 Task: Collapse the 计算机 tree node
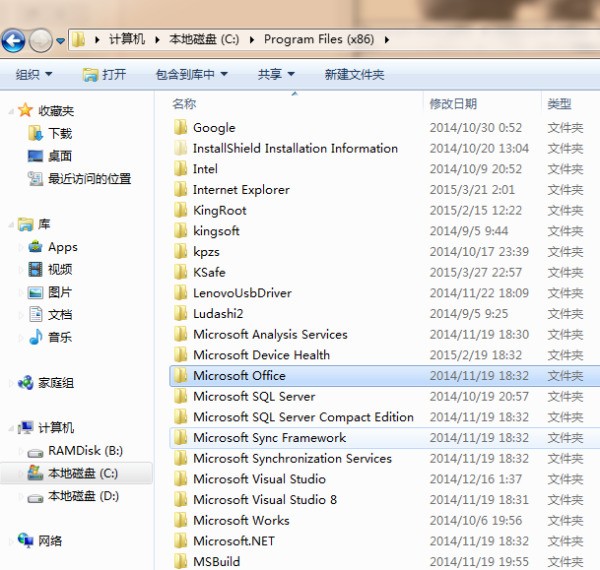pos(11,428)
